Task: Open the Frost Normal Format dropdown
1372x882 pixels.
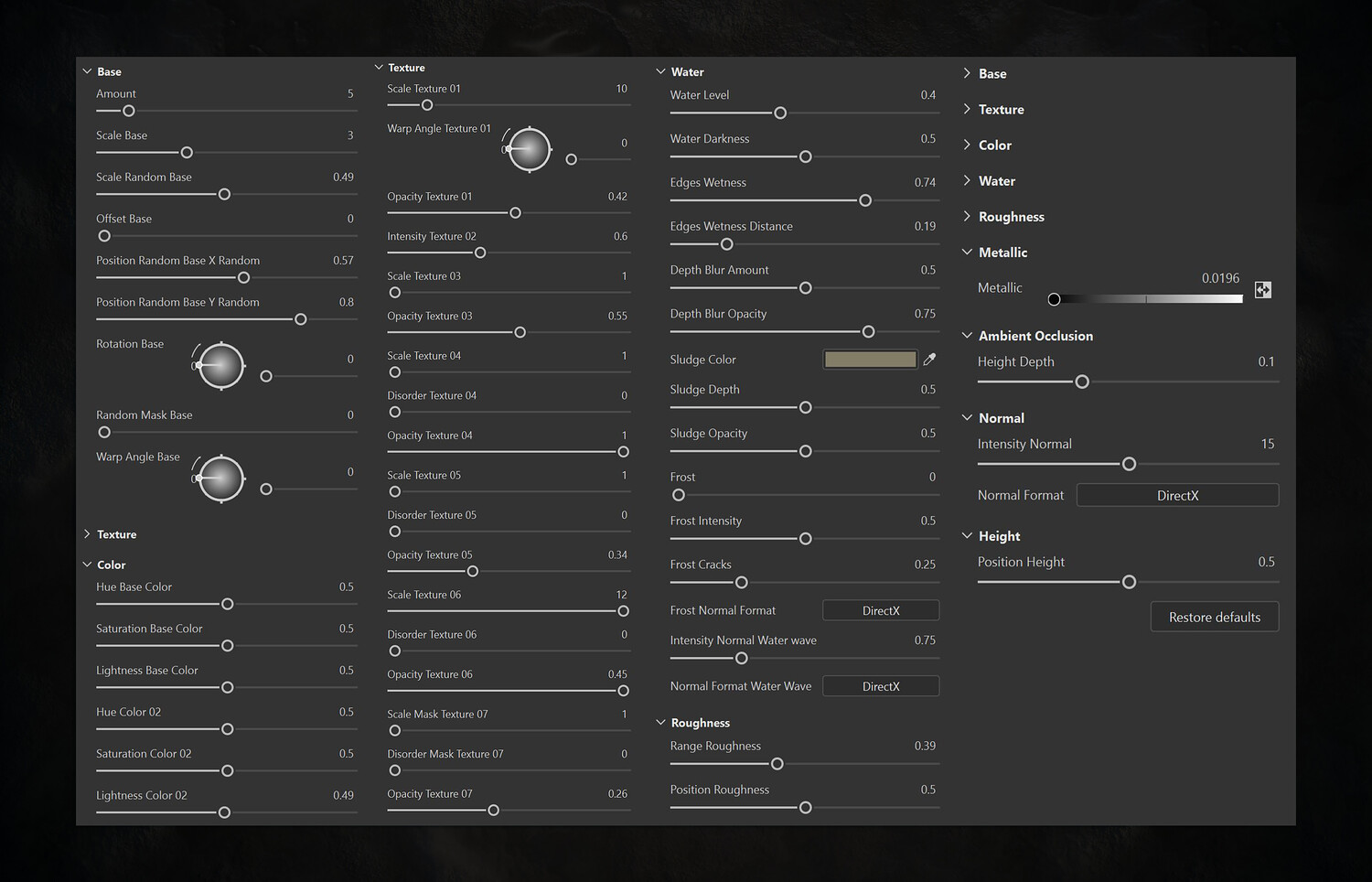Action: tap(881, 610)
